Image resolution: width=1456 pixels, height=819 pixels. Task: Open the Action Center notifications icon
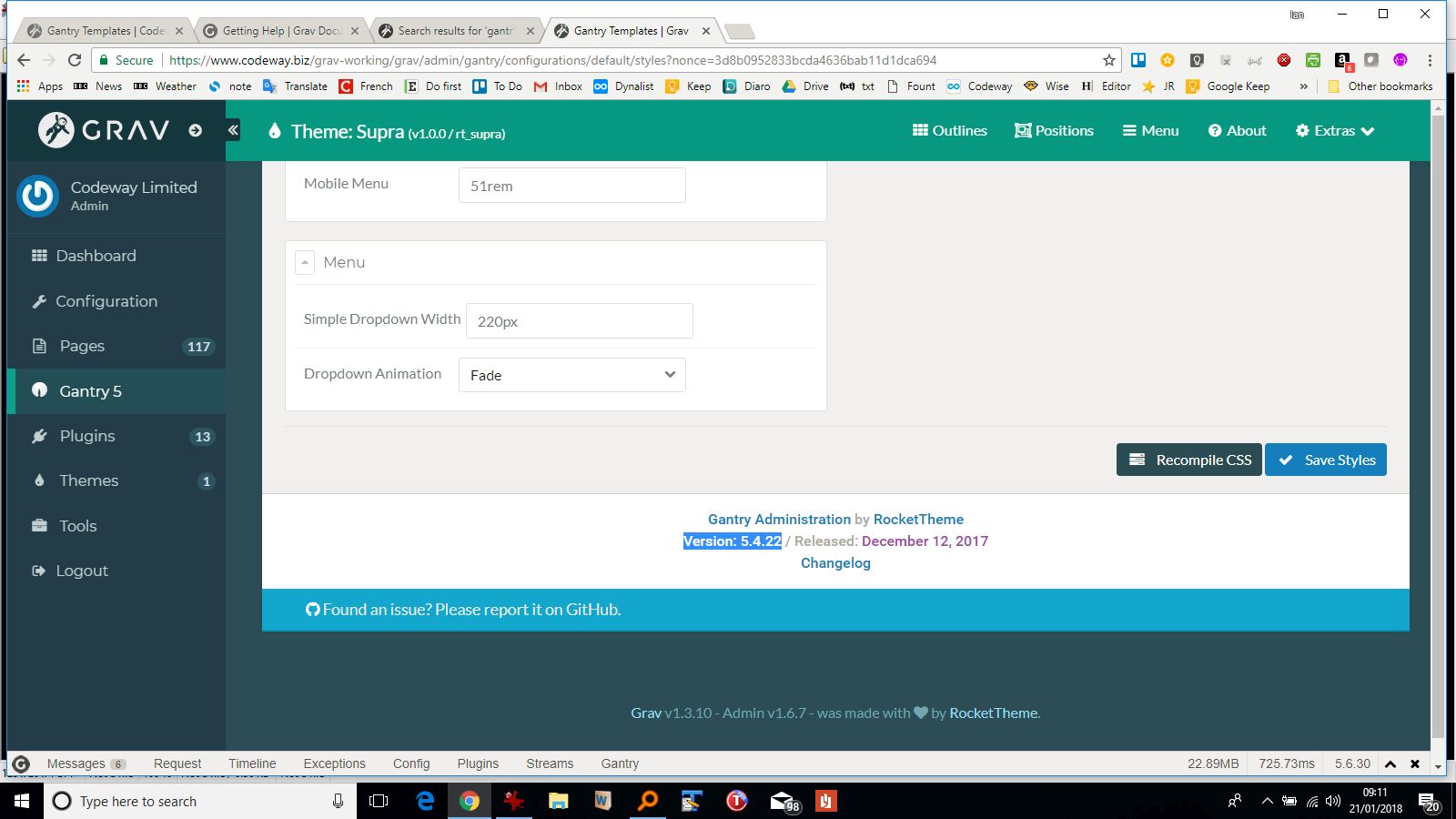pyautogui.click(x=1428, y=802)
